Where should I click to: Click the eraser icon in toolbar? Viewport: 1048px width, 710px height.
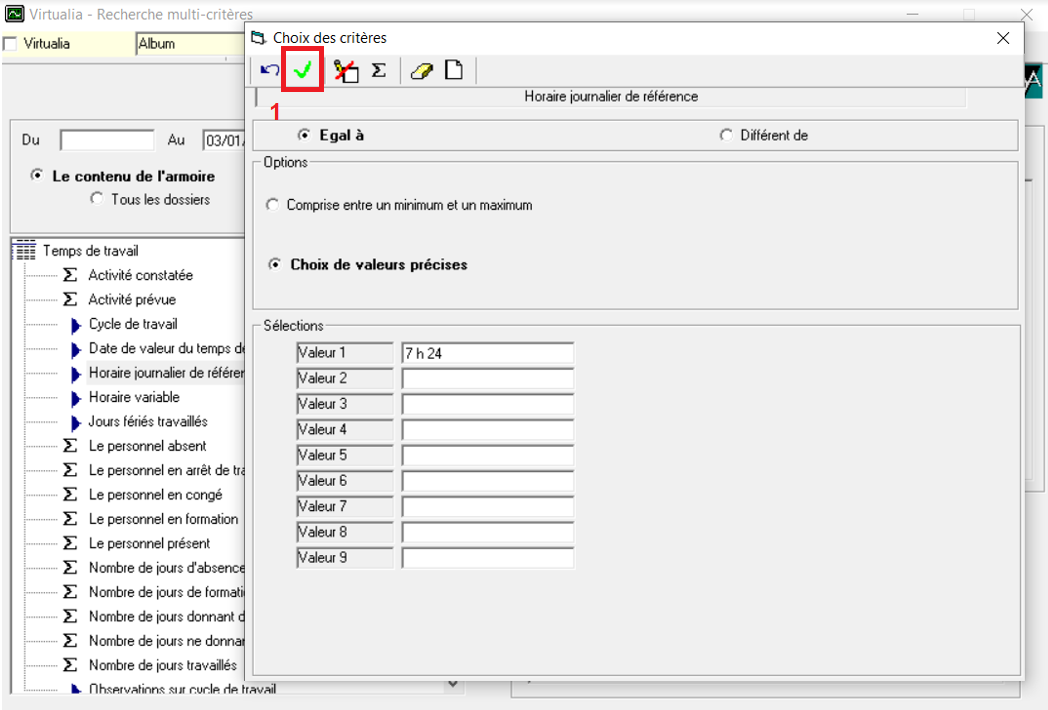point(421,71)
